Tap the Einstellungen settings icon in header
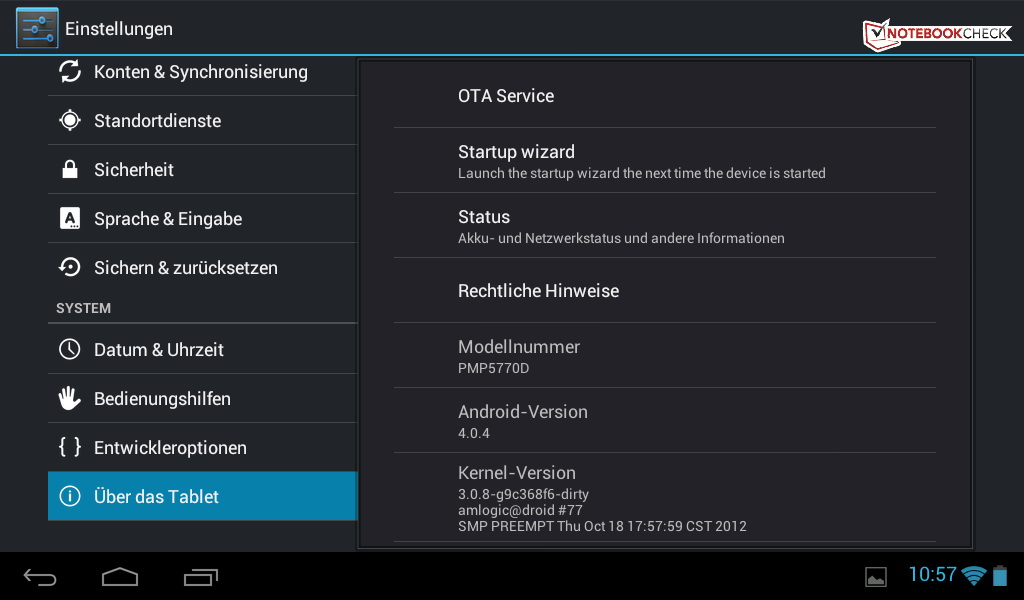This screenshot has width=1024, height=600. pos(37,28)
